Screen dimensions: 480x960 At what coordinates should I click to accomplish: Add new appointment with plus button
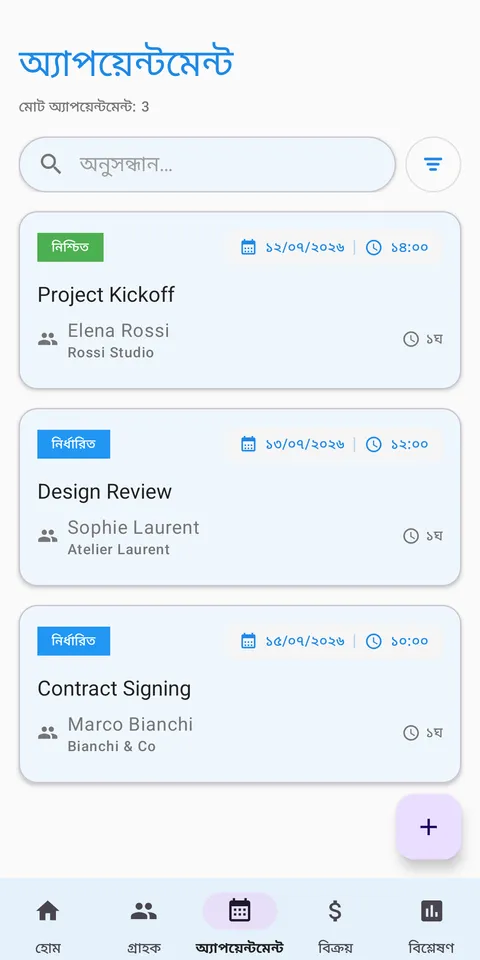point(429,827)
